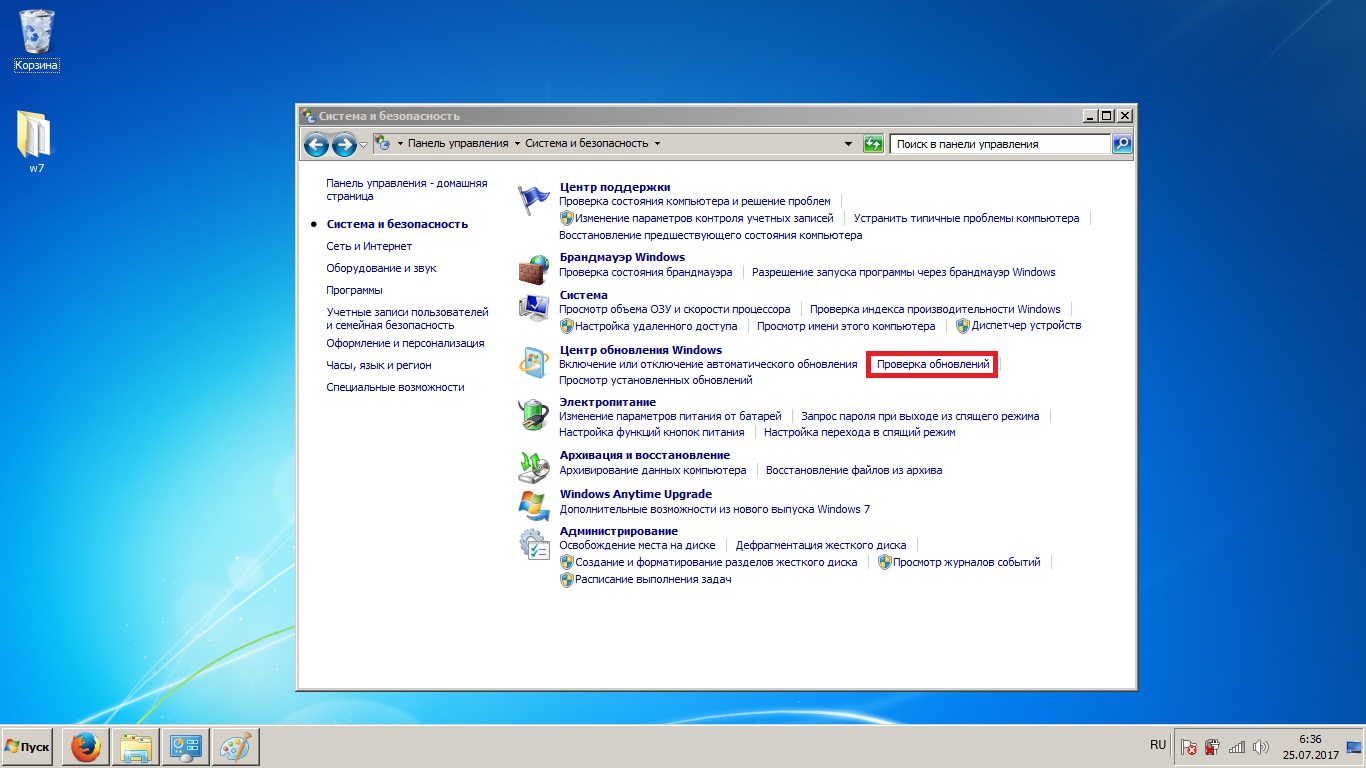Click the tray icon between flag and network

(x=1212, y=747)
